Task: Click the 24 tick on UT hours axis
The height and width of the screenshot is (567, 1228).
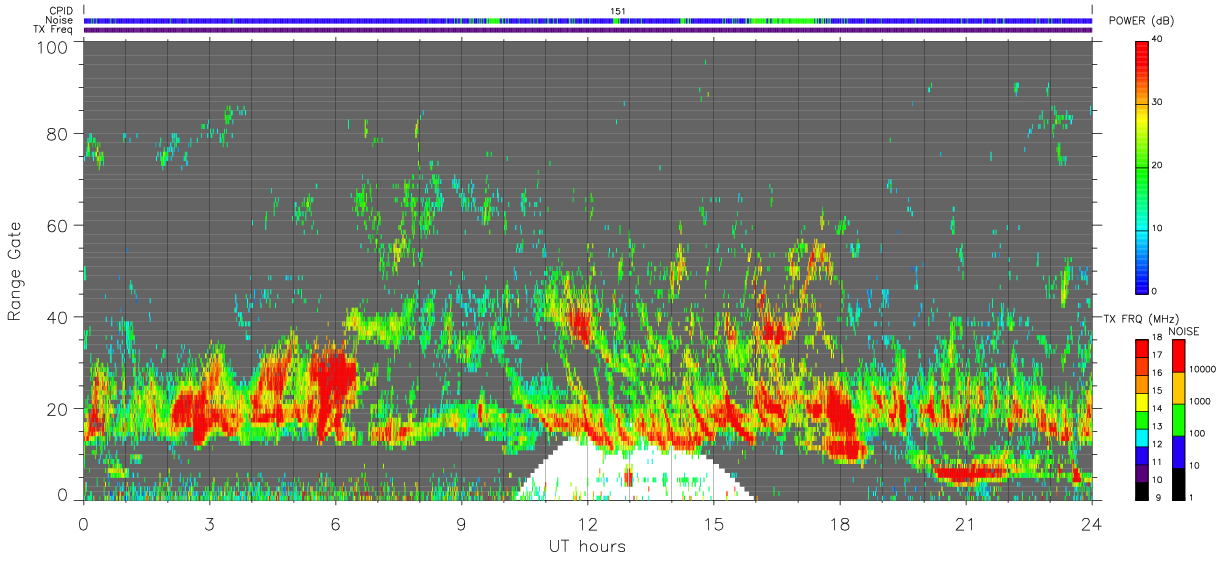Action: 1092,523
